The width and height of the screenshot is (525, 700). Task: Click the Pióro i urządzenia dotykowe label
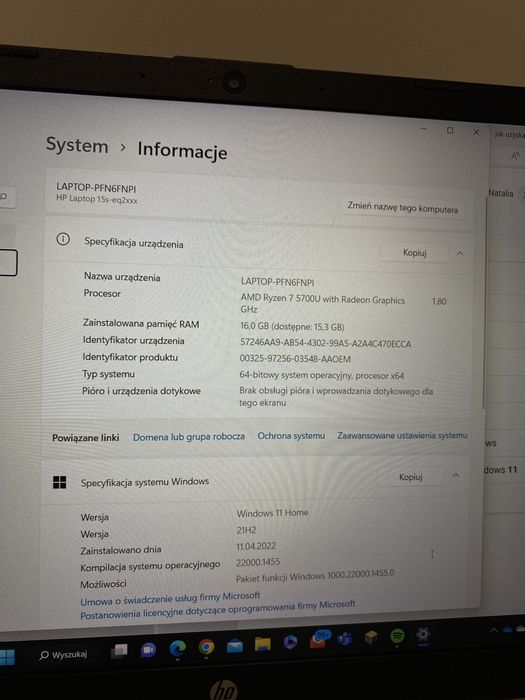pyautogui.click(x=141, y=391)
